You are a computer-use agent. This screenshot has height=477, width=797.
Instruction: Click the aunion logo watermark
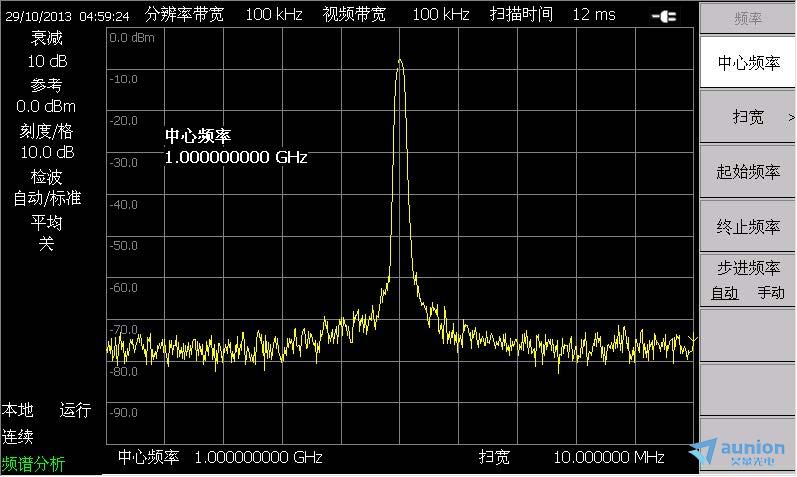(742, 452)
